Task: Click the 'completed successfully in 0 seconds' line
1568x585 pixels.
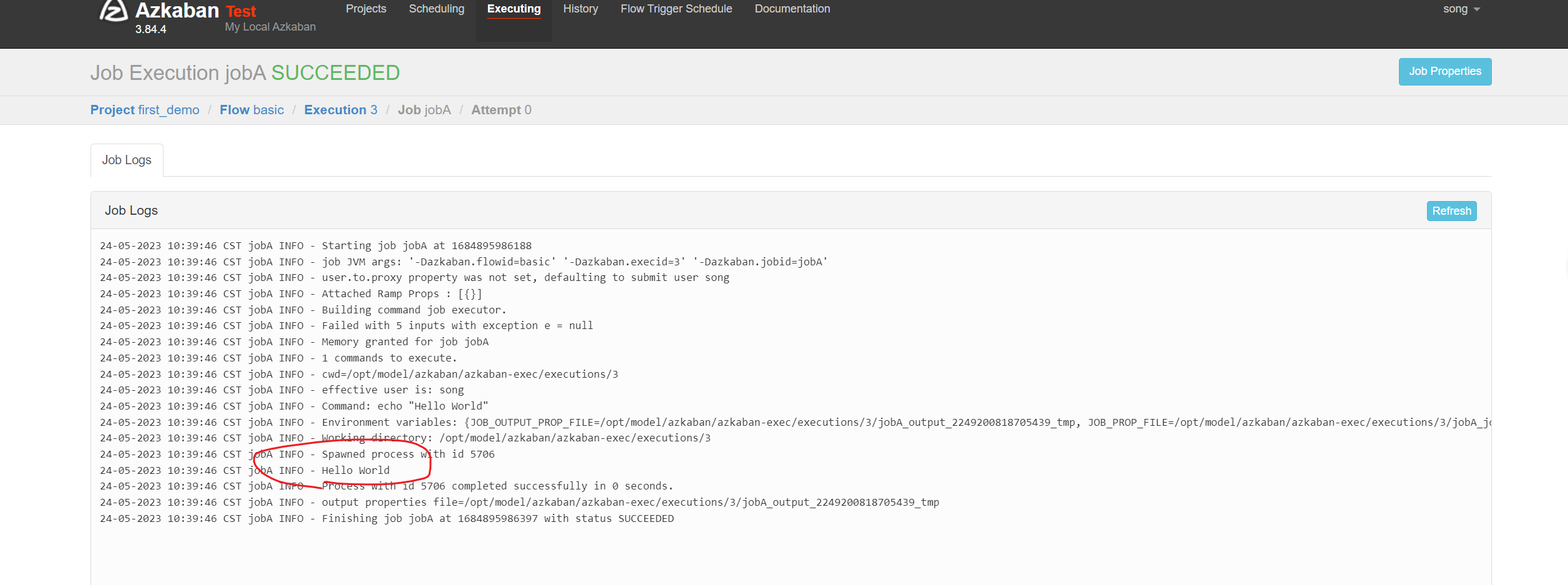Action: [386, 486]
